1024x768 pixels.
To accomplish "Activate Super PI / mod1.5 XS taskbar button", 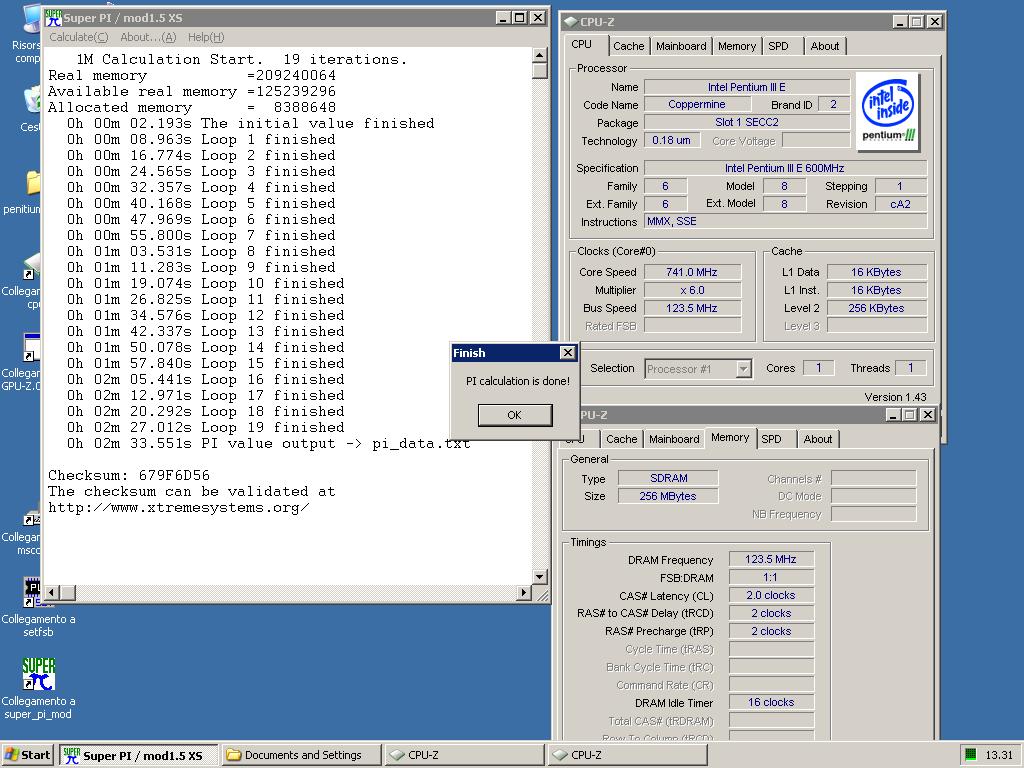I will [x=138, y=755].
